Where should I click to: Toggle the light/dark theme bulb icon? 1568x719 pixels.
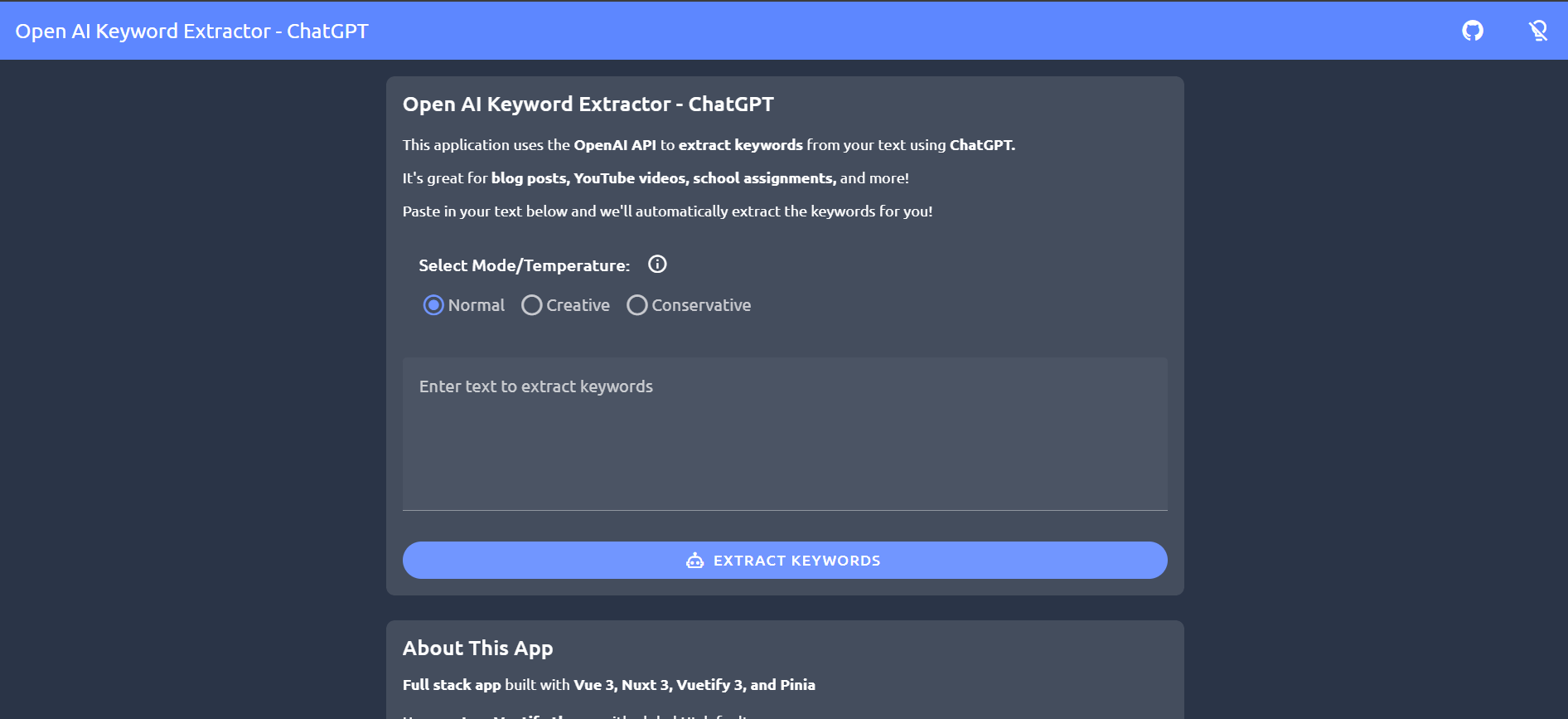[1538, 31]
